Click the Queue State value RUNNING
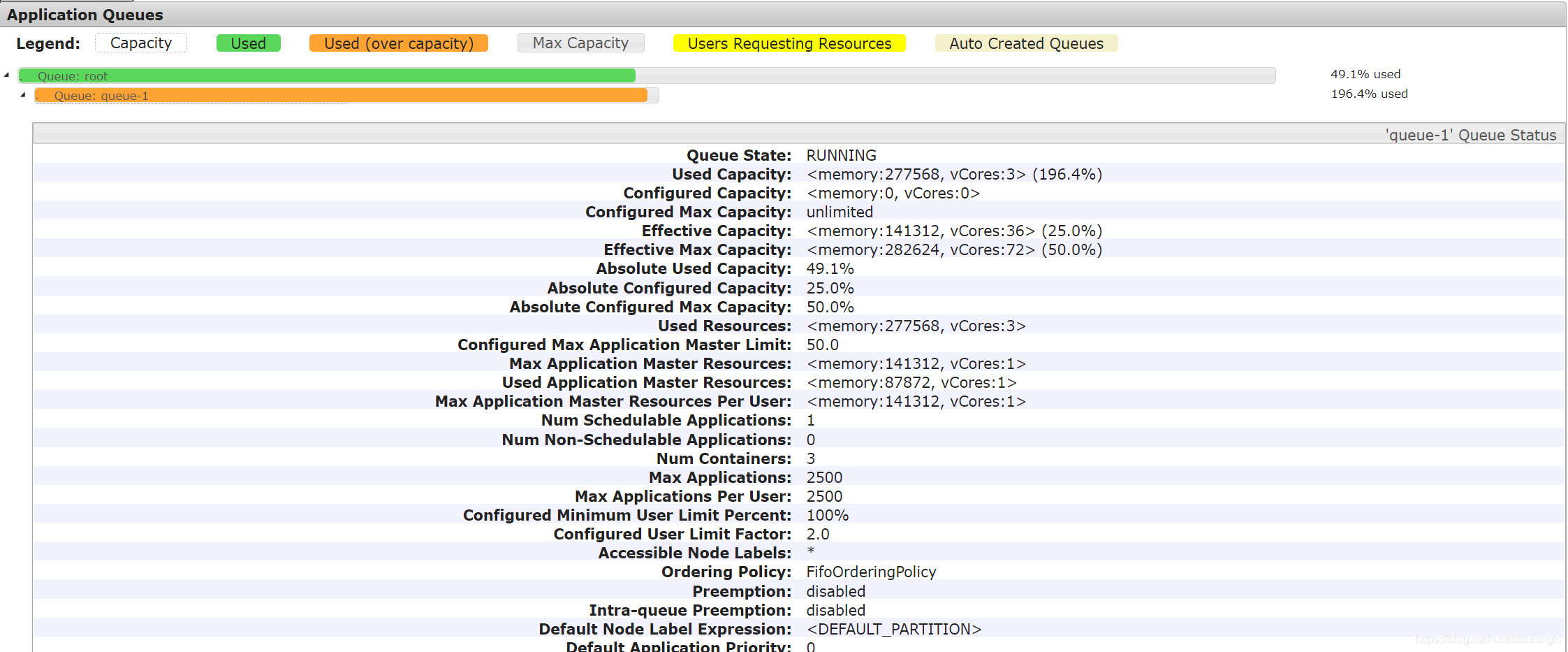Image resolution: width=1568 pixels, height=652 pixels. point(841,155)
